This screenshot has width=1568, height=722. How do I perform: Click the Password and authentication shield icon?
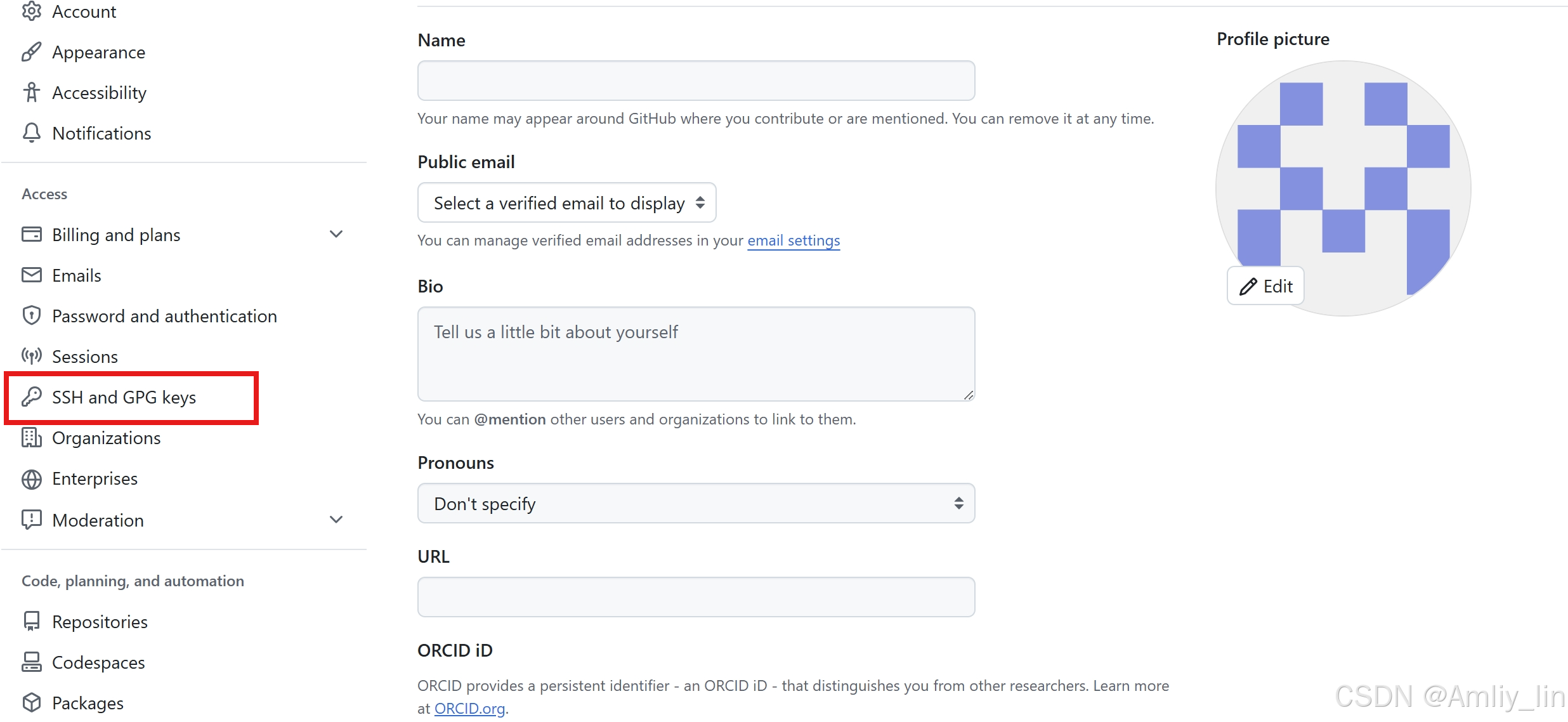click(x=31, y=316)
